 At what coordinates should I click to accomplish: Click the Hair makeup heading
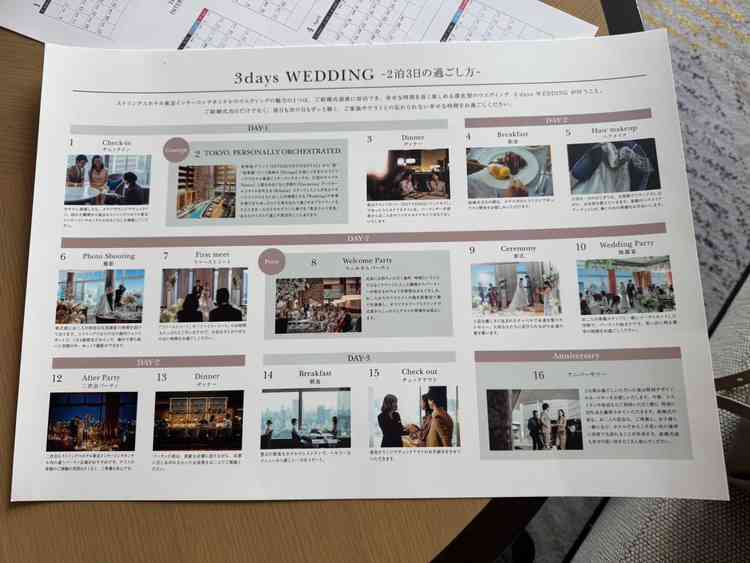coord(615,130)
